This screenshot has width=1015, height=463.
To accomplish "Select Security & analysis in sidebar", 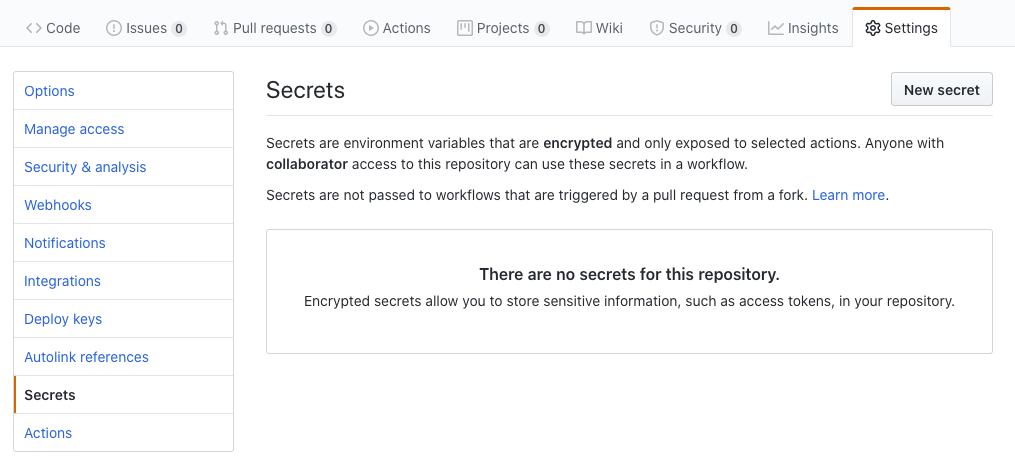I will pos(85,167).
